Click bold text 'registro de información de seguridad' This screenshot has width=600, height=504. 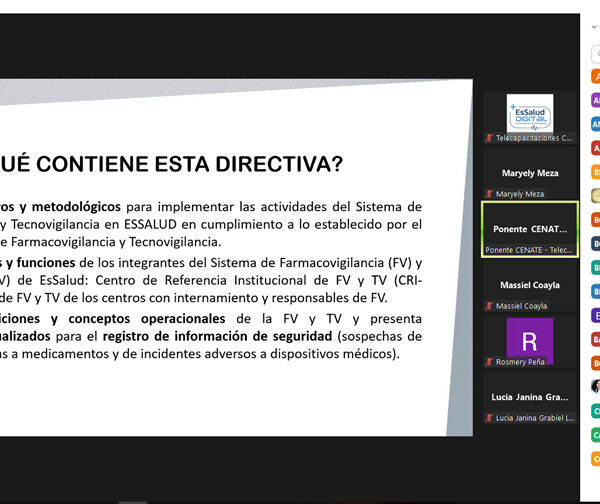point(217,336)
